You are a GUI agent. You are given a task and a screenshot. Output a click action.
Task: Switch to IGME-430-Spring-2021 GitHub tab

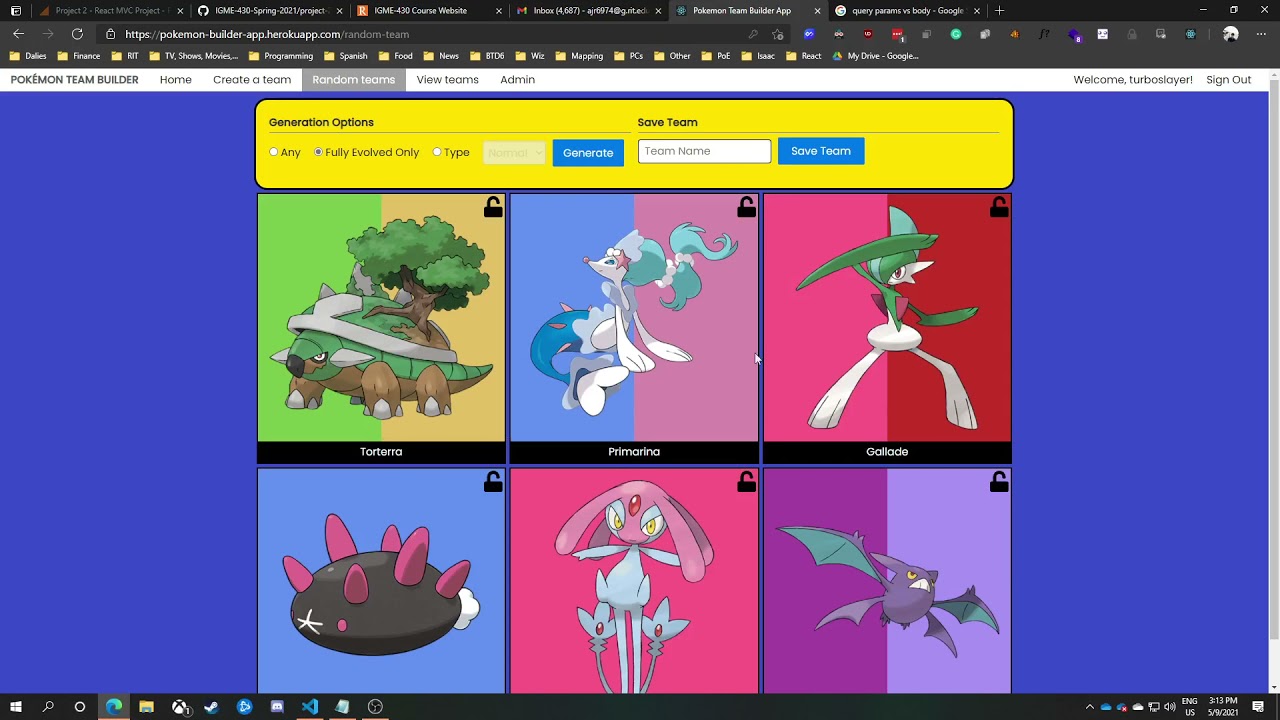(x=268, y=10)
